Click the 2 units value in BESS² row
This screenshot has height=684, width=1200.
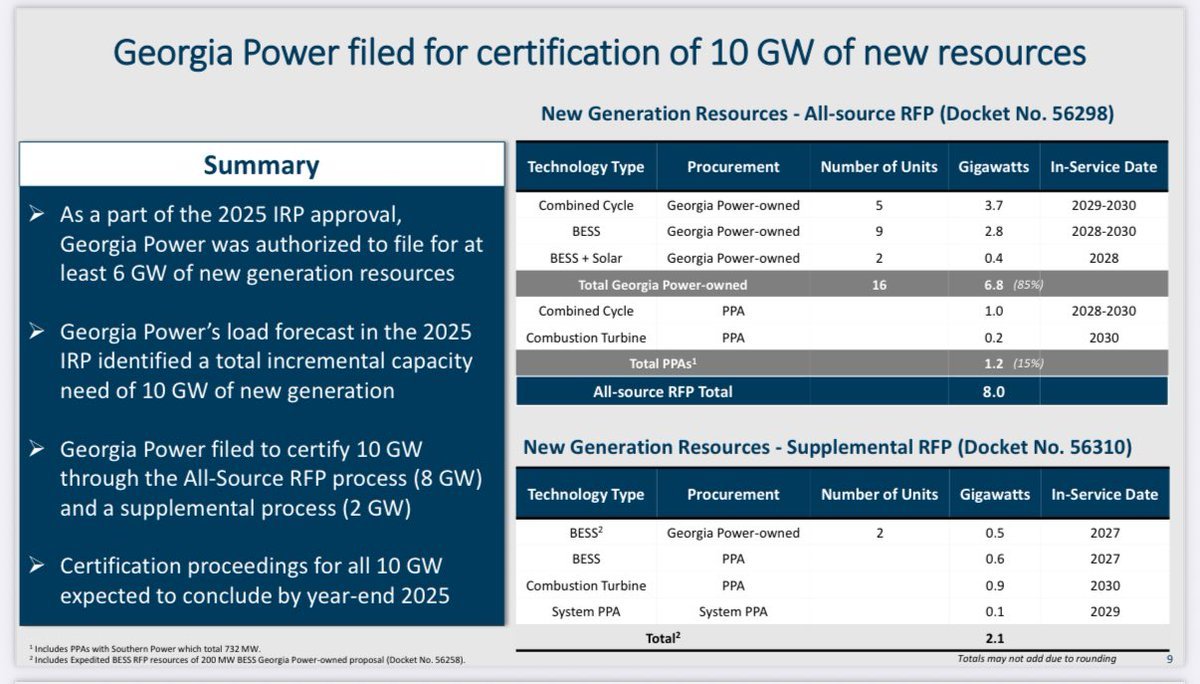coord(879,533)
